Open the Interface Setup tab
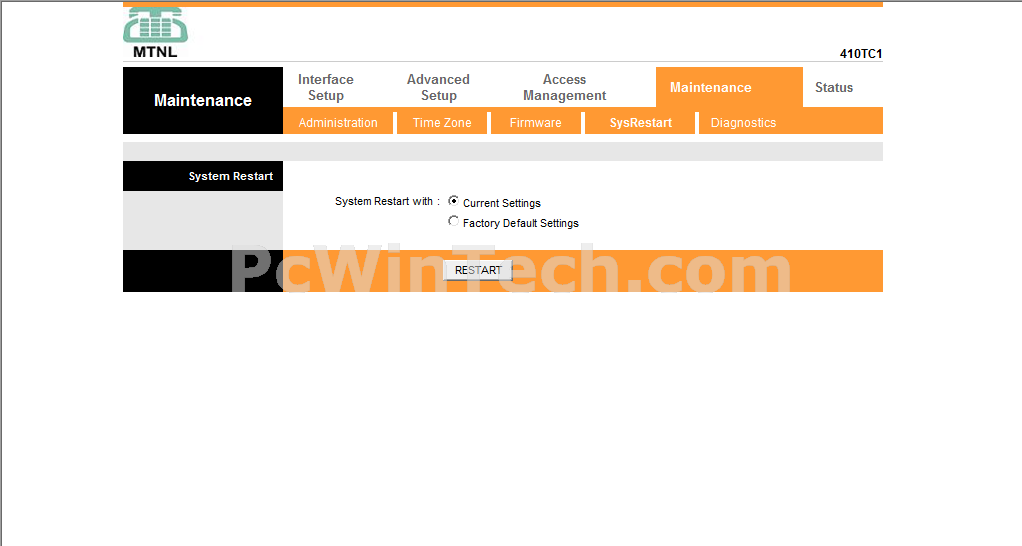1022x546 pixels. [326, 87]
